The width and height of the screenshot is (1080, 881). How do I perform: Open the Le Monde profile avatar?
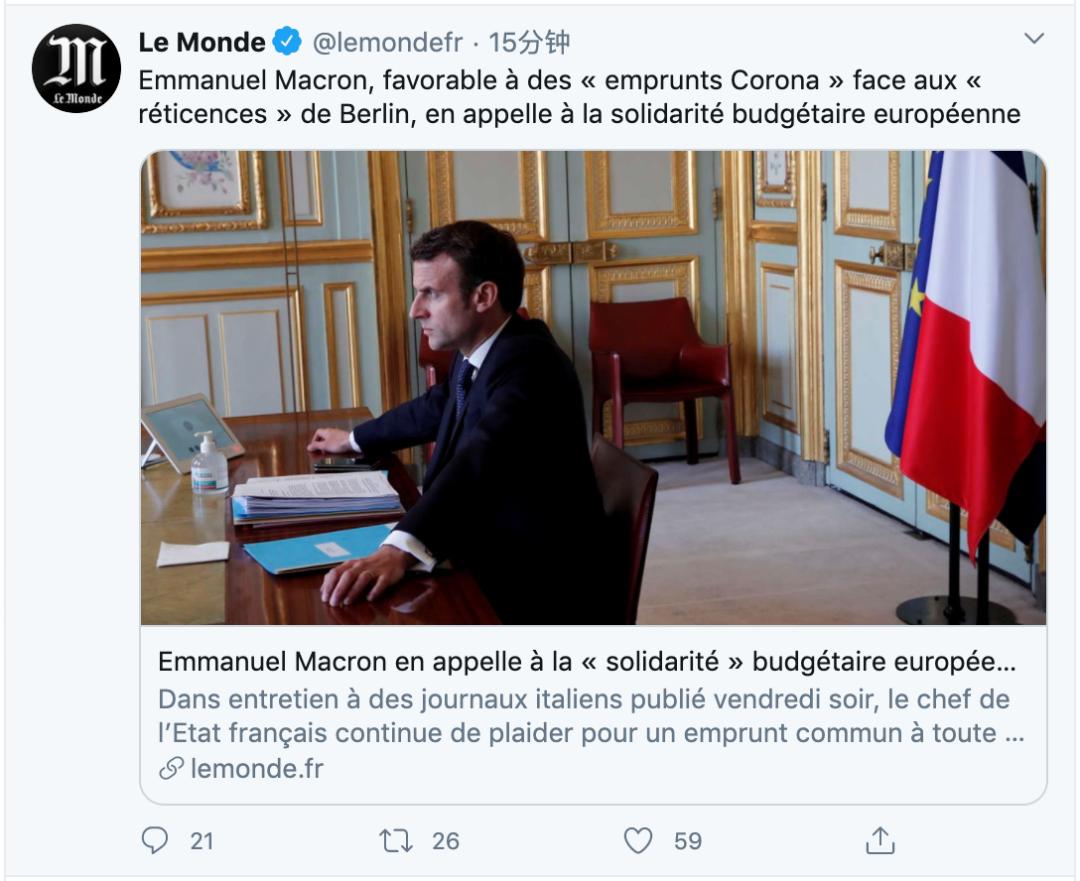(x=76, y=68)
